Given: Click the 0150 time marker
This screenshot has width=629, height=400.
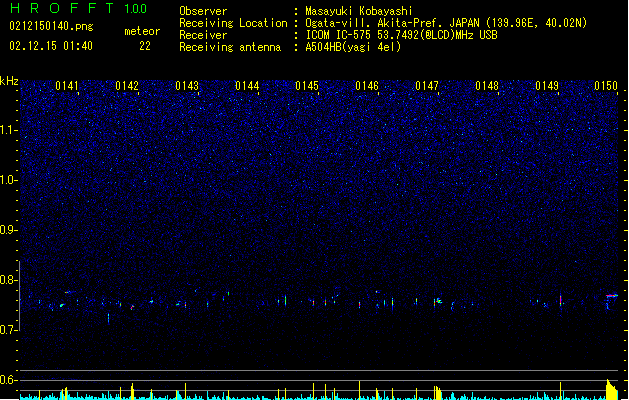Looking at the screenshot, I should (606, 86).
